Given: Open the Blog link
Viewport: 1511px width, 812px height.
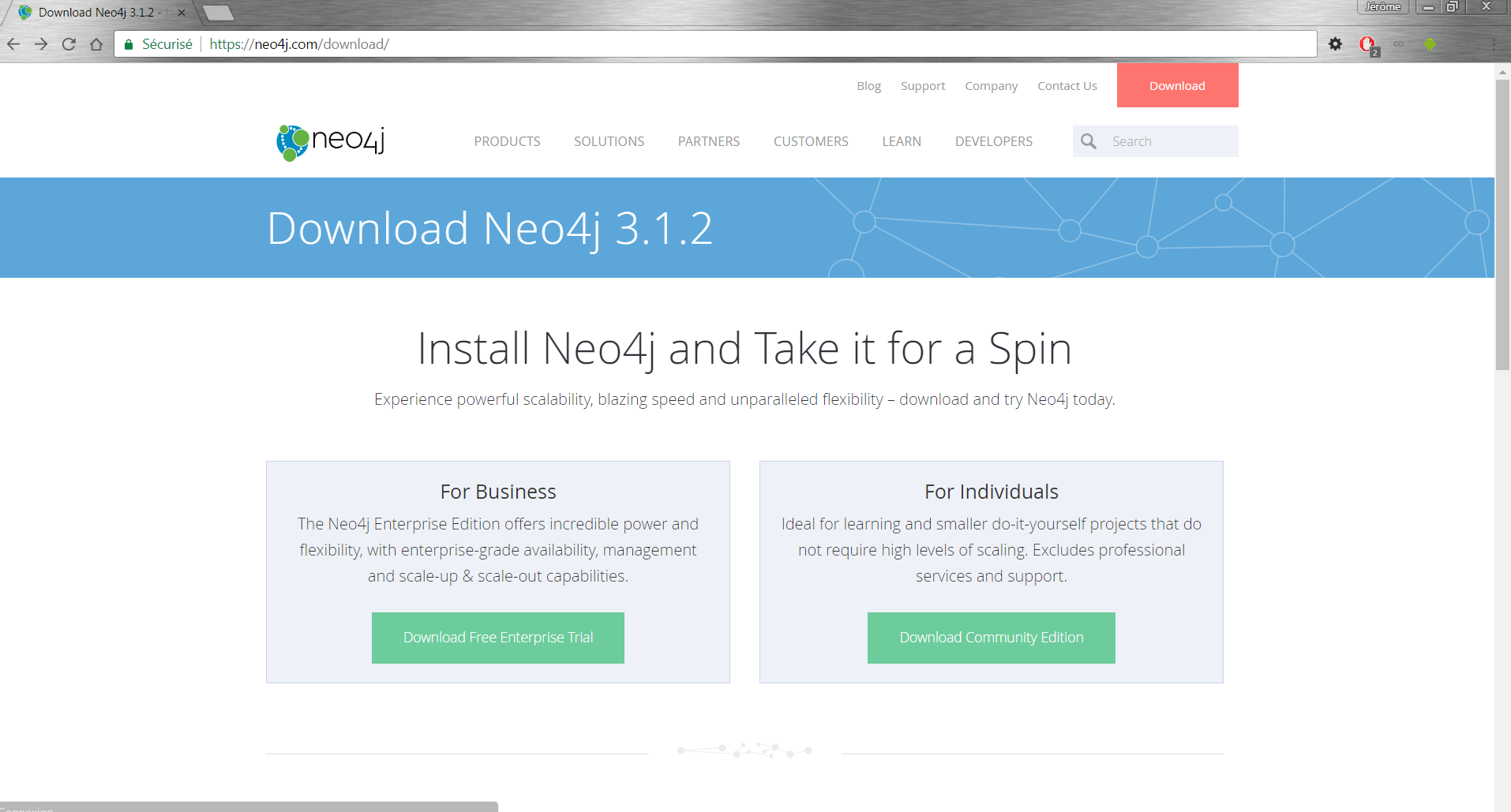Looking at the screenshot, I should click(x=868, y=86).
